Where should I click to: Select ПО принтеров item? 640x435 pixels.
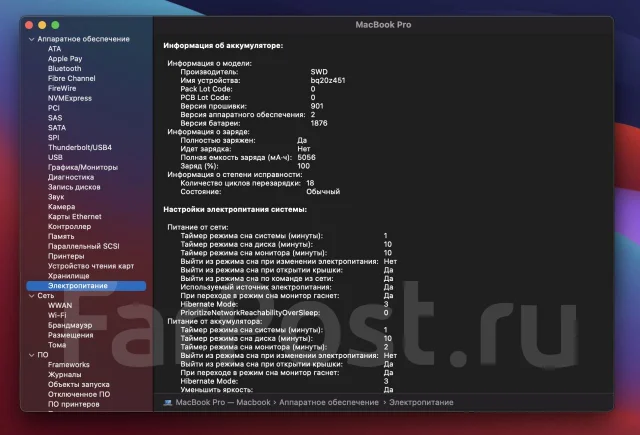[73, 404]
